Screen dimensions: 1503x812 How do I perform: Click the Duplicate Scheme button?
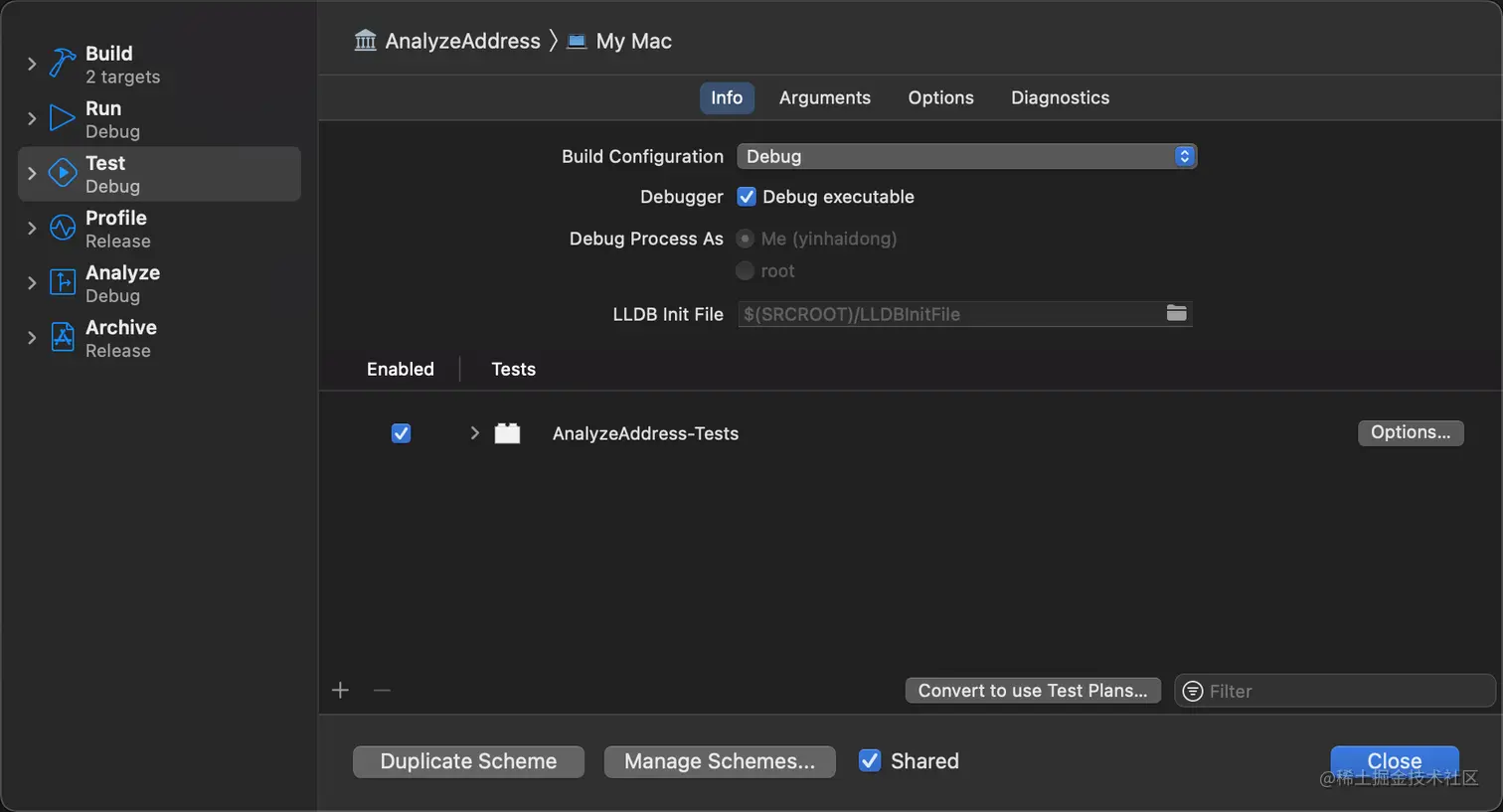click(468, 761)
